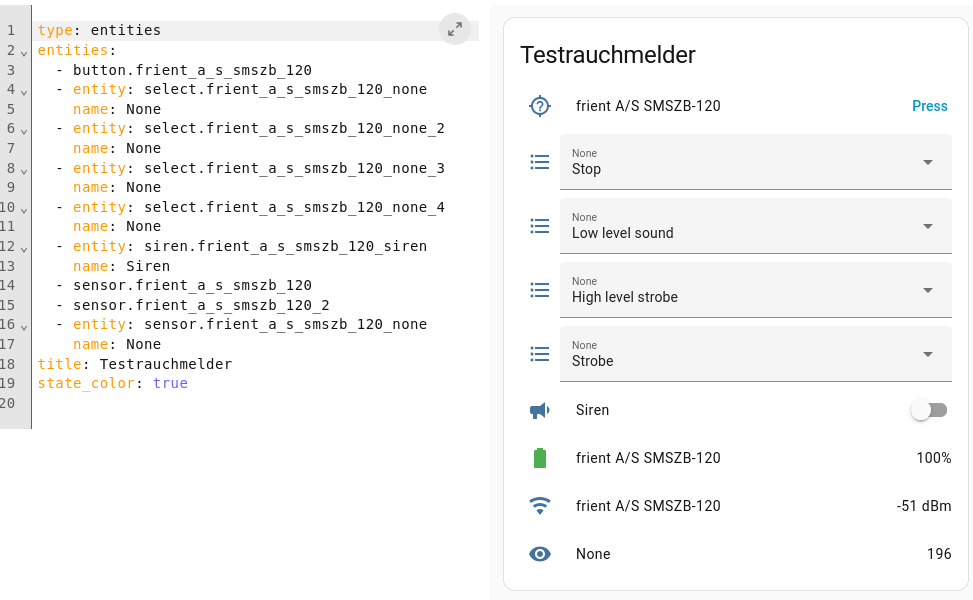Click the list icon beside Low level sound

pyautogui.click(x=540, y=226)
